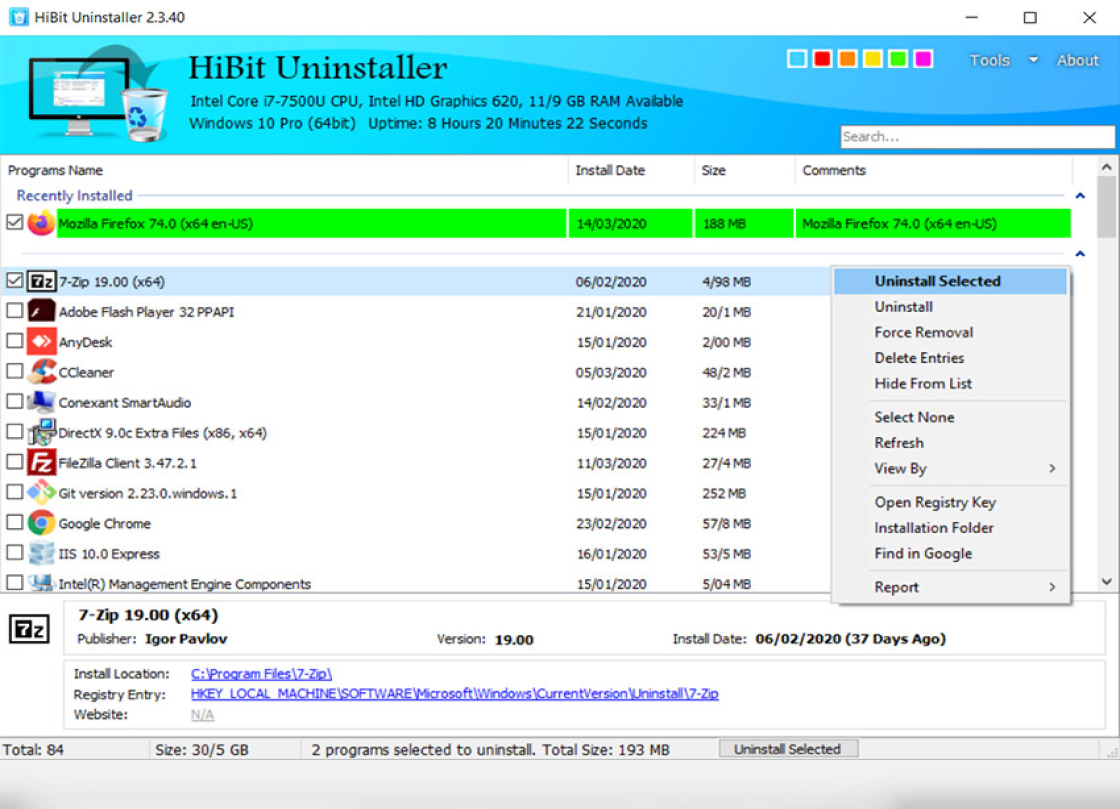The width and height of the screenshot is (1120, 809).
Task: Uncheck the 7-Zip 19.00 checkbox
Action: click(x=14, y=280)
